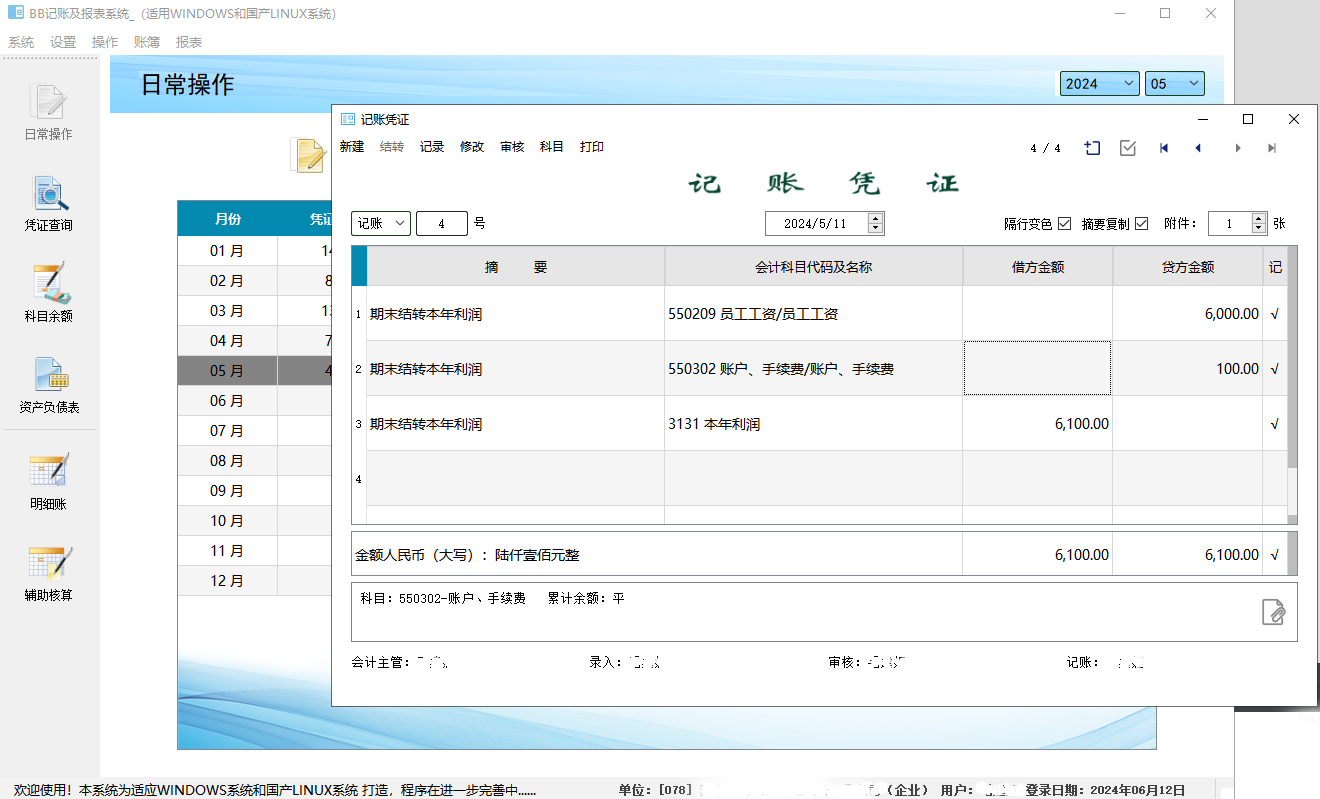Click account cell 550209 员工工资/员工工资
Image resolution: width=1320 pixels, height=799 pixels.
[814, 314]
